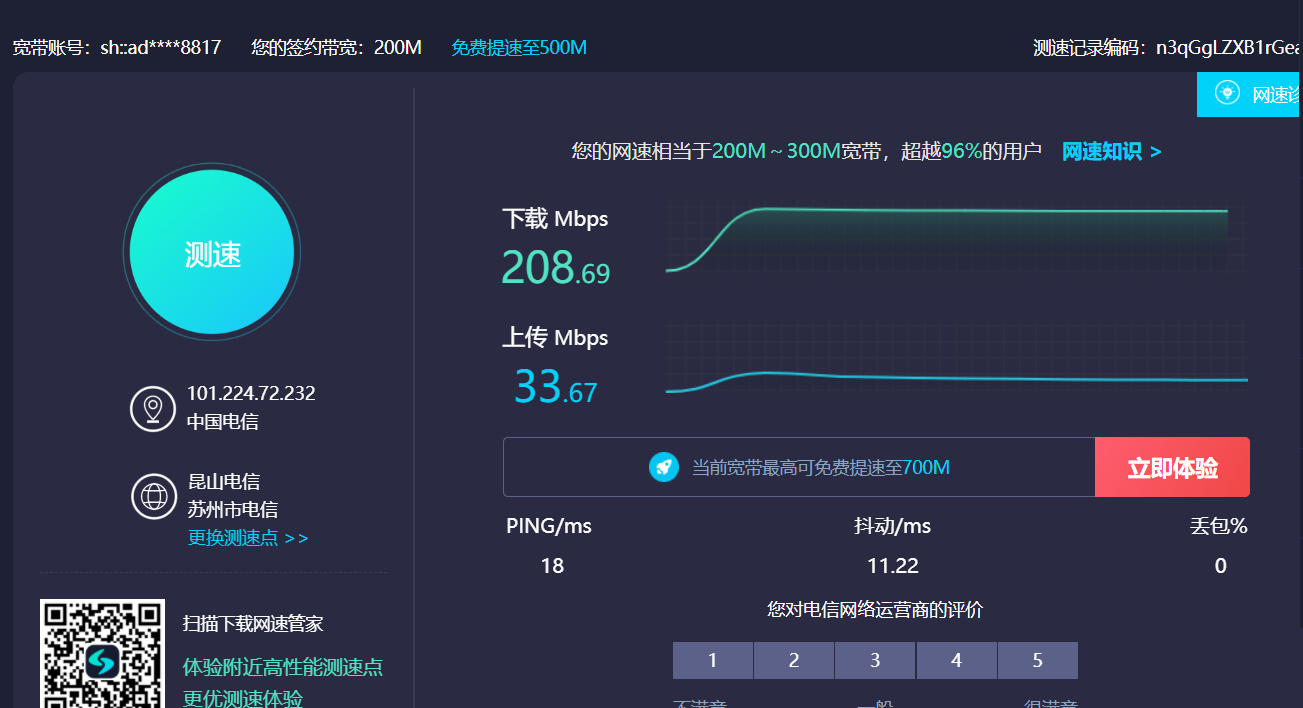Viewport: 1303px width, 708px height.
Task: Click the 更优测速体验 text
Action: (243, 698)
